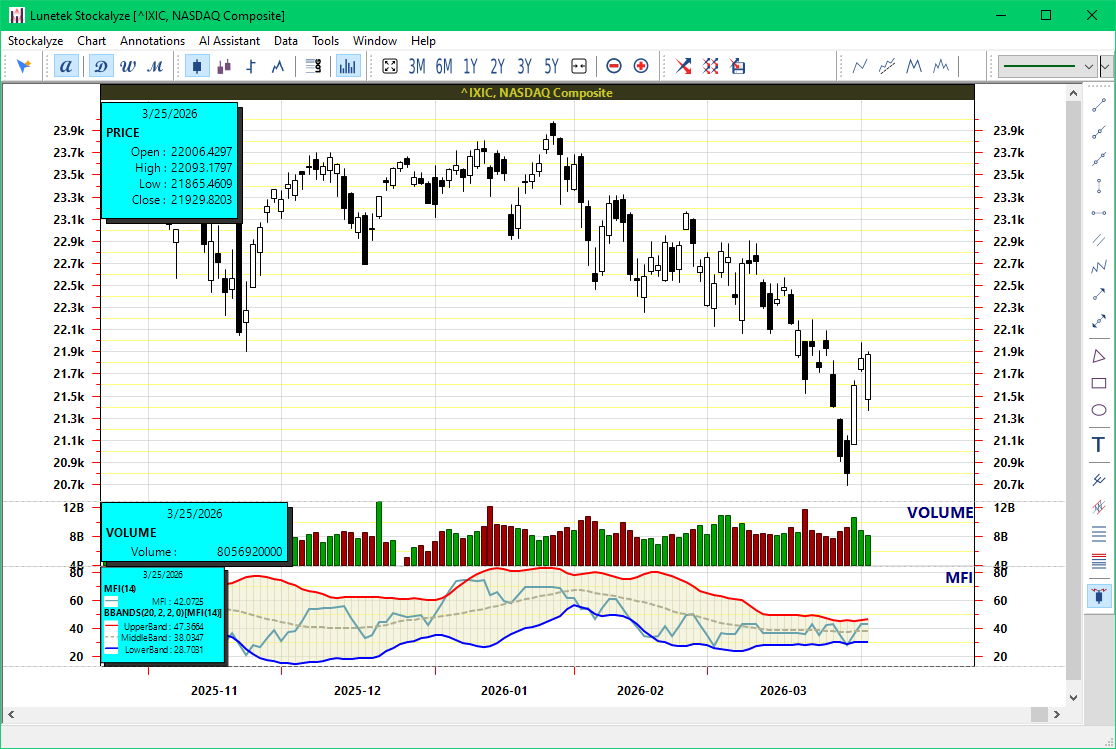
Task: Open the AI Assistant menu
Action: click(227, 41)
